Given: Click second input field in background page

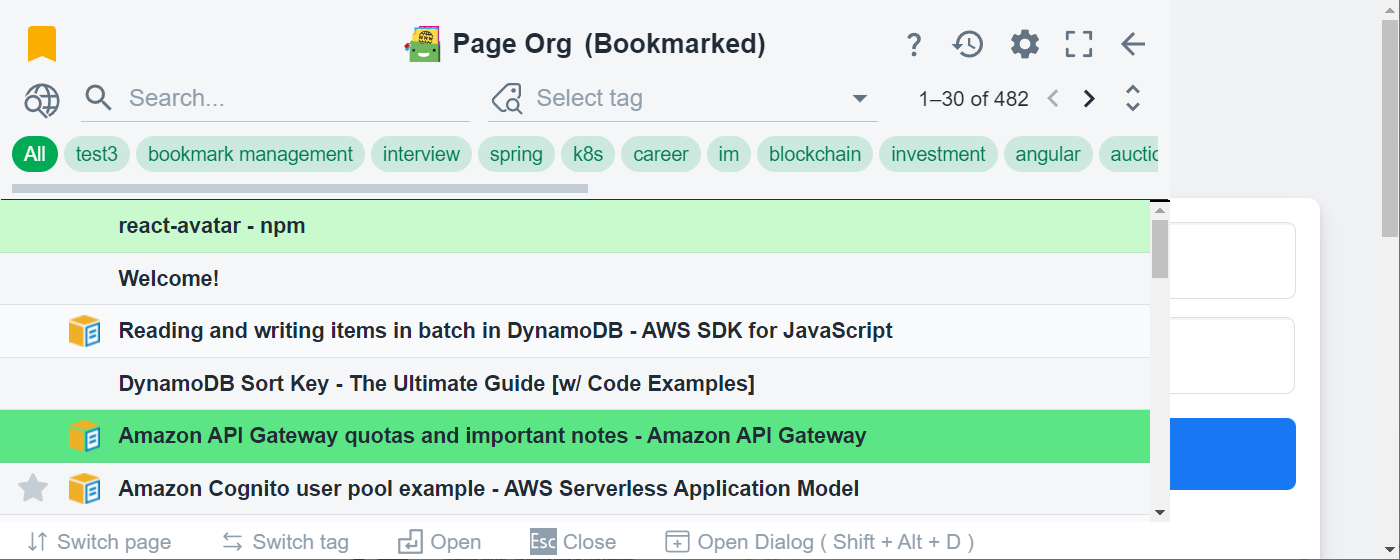Looking at the screenshot, I should [x=1233, y=355].
